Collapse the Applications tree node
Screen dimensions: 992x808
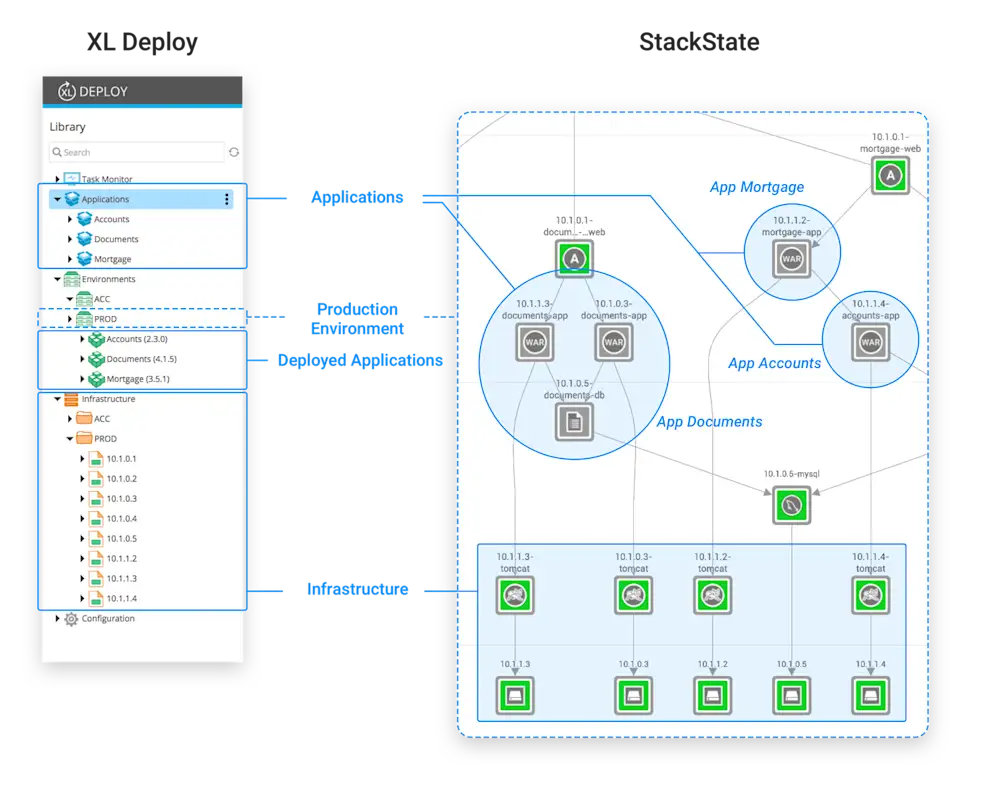coord(57,198)
